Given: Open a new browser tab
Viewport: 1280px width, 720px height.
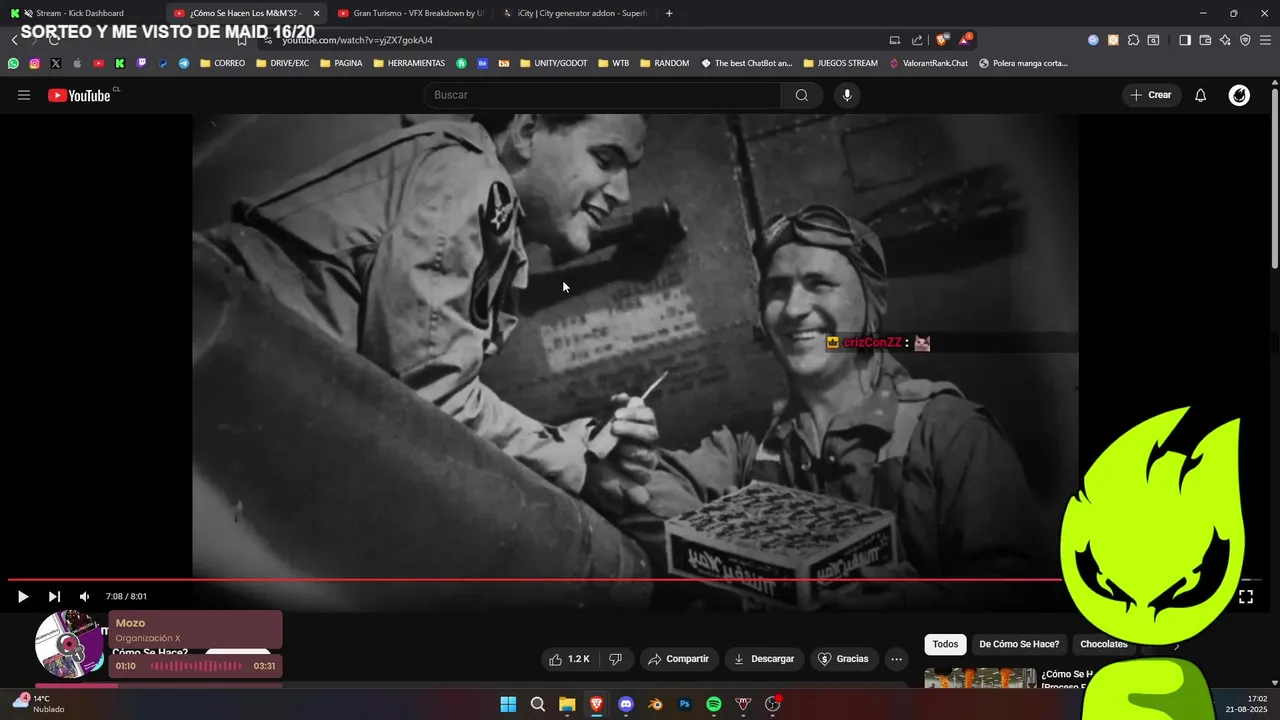Looking at the screenshot, I should pos(669,13).
